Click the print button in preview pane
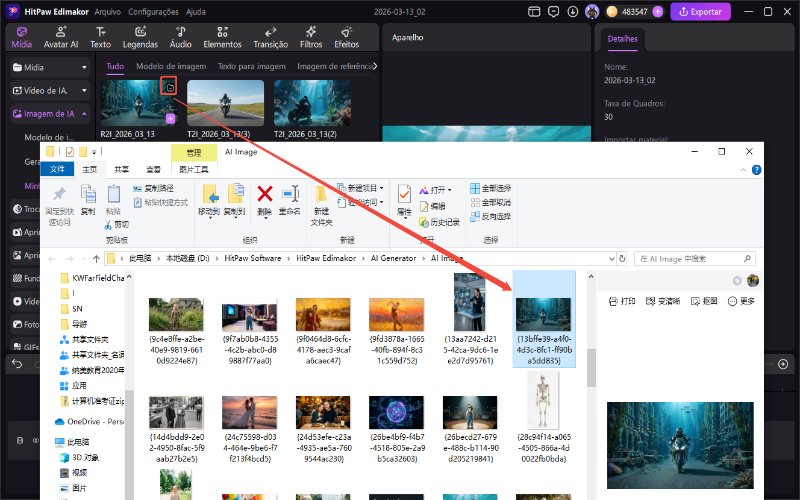This screenshot has width=800, height=500. coord(623,301)
